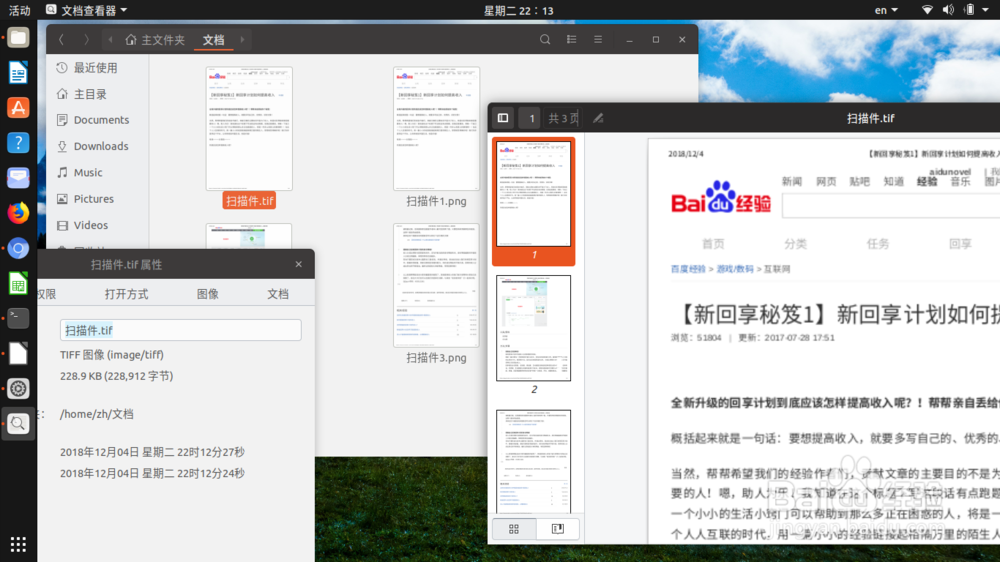Open Settings gear from dock
1000x562 pixels.
[x=18, y=388]
